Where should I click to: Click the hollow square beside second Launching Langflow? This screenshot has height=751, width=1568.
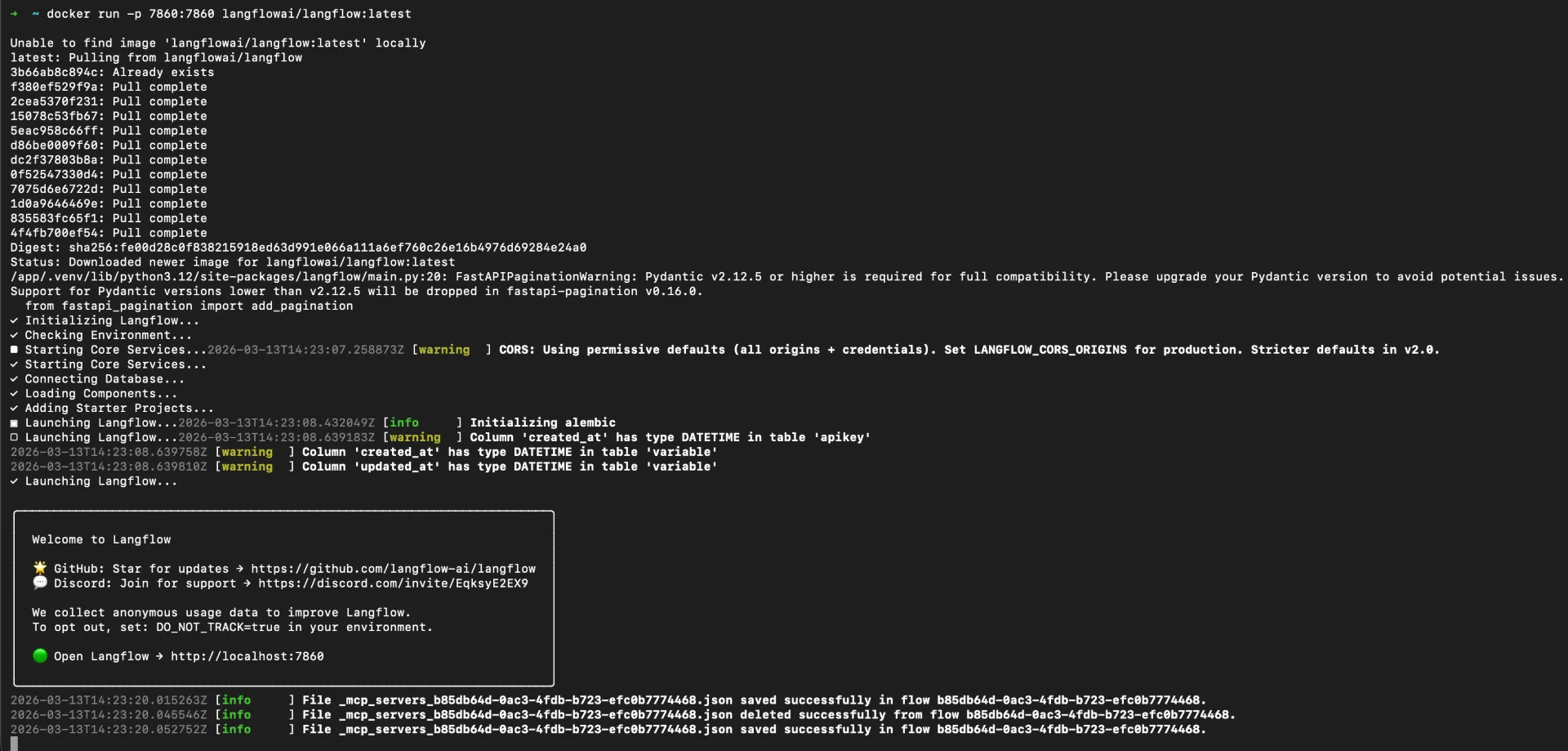[13, 437]
